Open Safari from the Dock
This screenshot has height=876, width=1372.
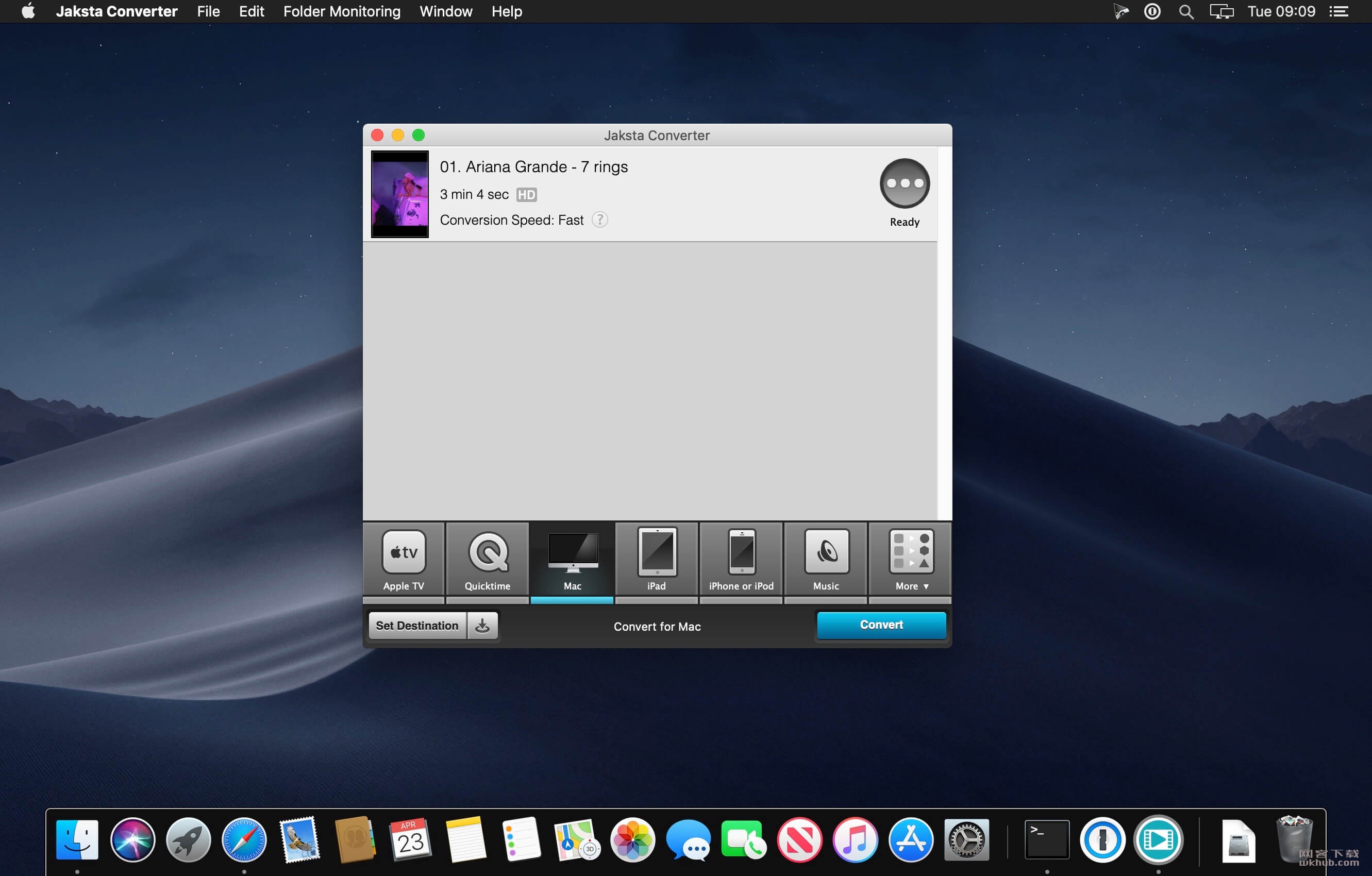pos(244,839)
